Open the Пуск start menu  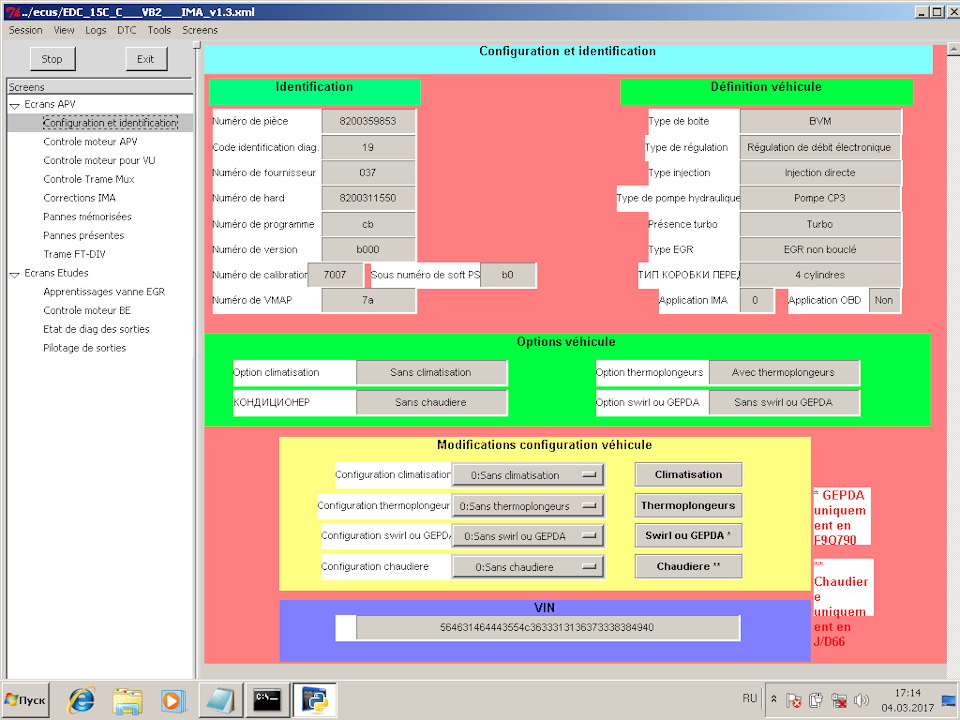[x=25, y=700]
